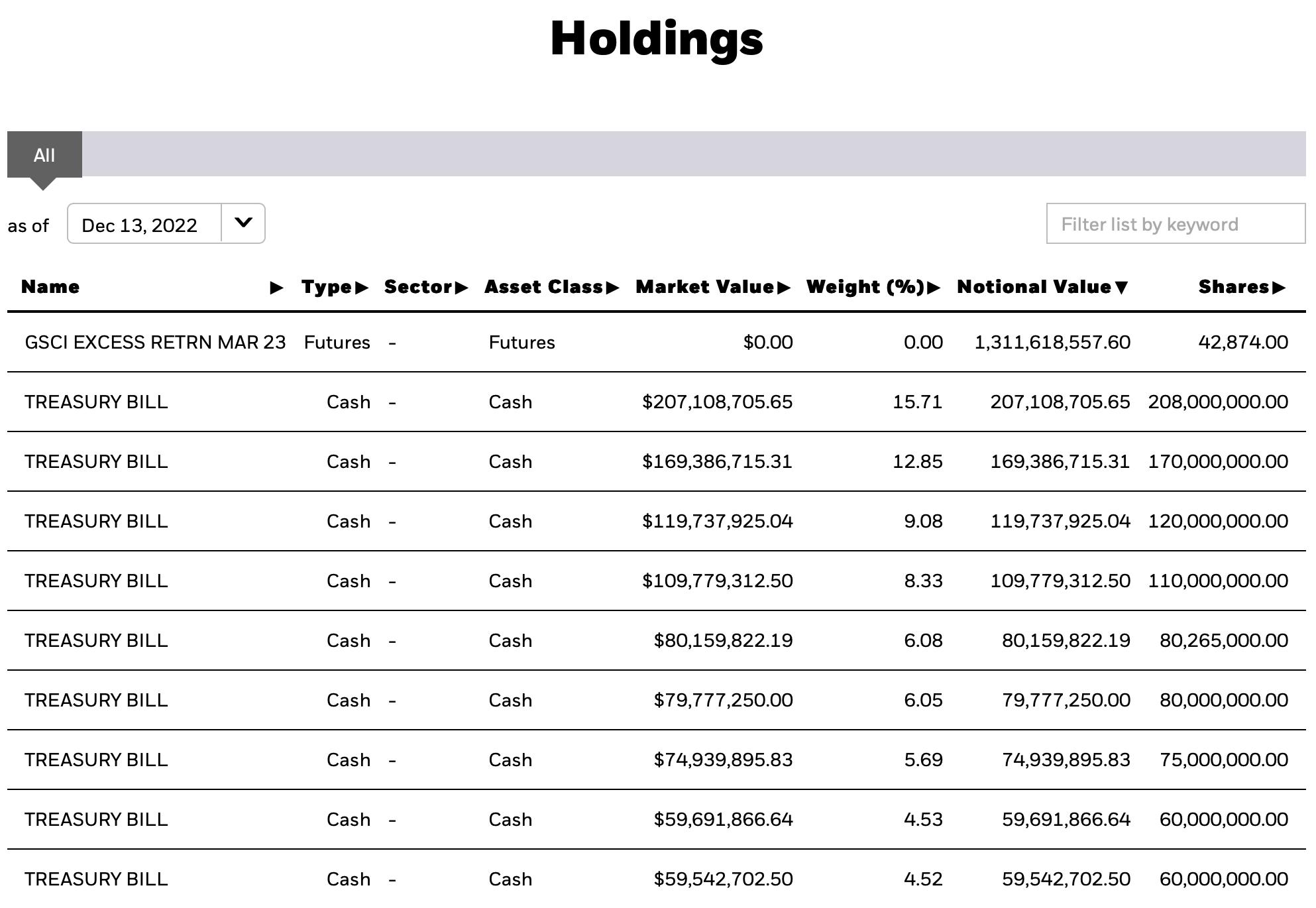The height and width of the screenshot is (908, 1316).
Task: Sort by the Weight (%) column header
Action: point(873,287)
